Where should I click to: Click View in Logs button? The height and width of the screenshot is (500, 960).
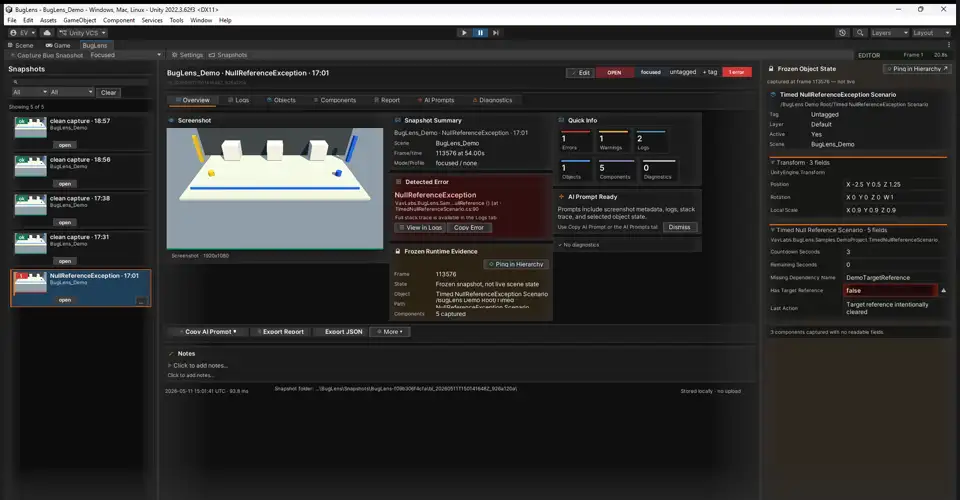point(420,228)
